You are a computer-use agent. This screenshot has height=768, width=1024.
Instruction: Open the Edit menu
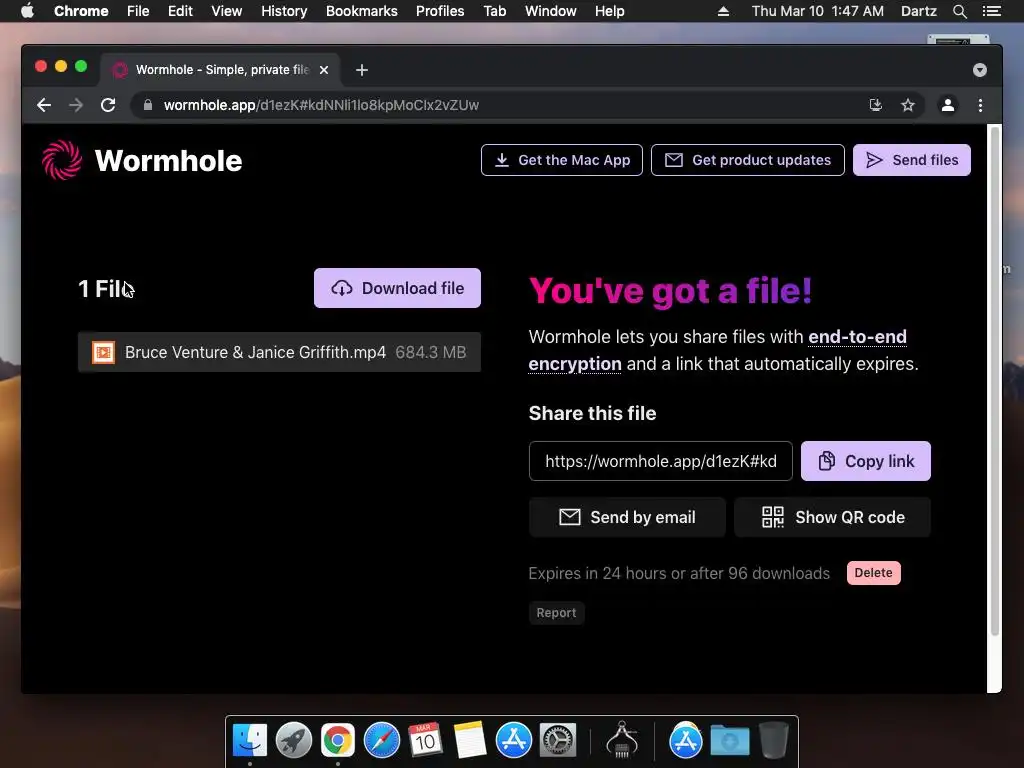180,11
